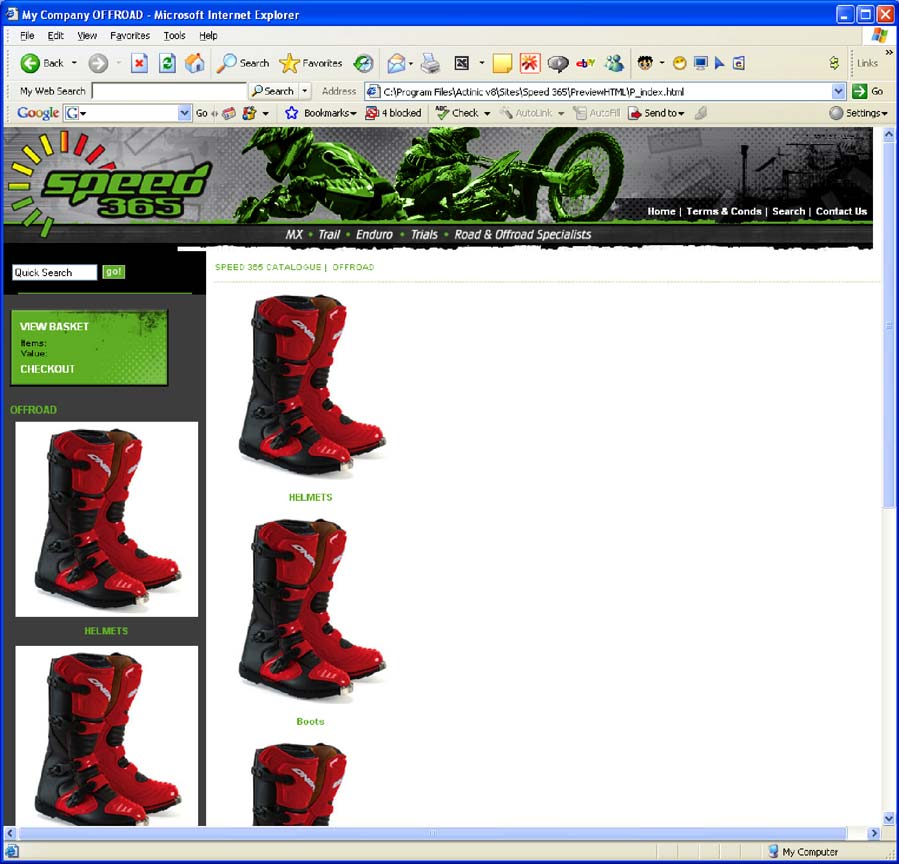Click into the Quick Search field
Viewport: 899px width, 864px height.
pyautogui.click(x=54, y=272)
